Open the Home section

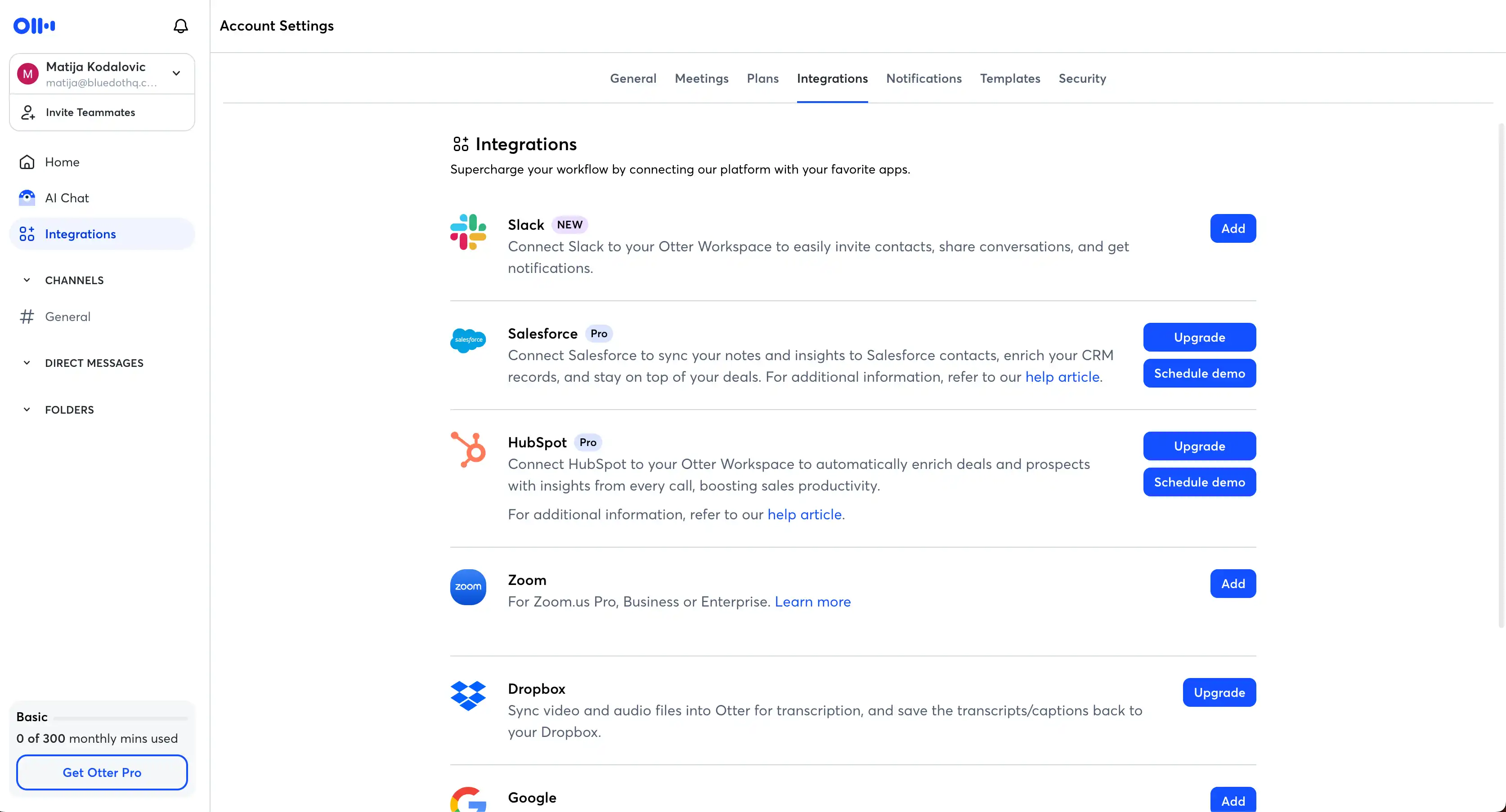pyautogui.click(x=62, y=162)
